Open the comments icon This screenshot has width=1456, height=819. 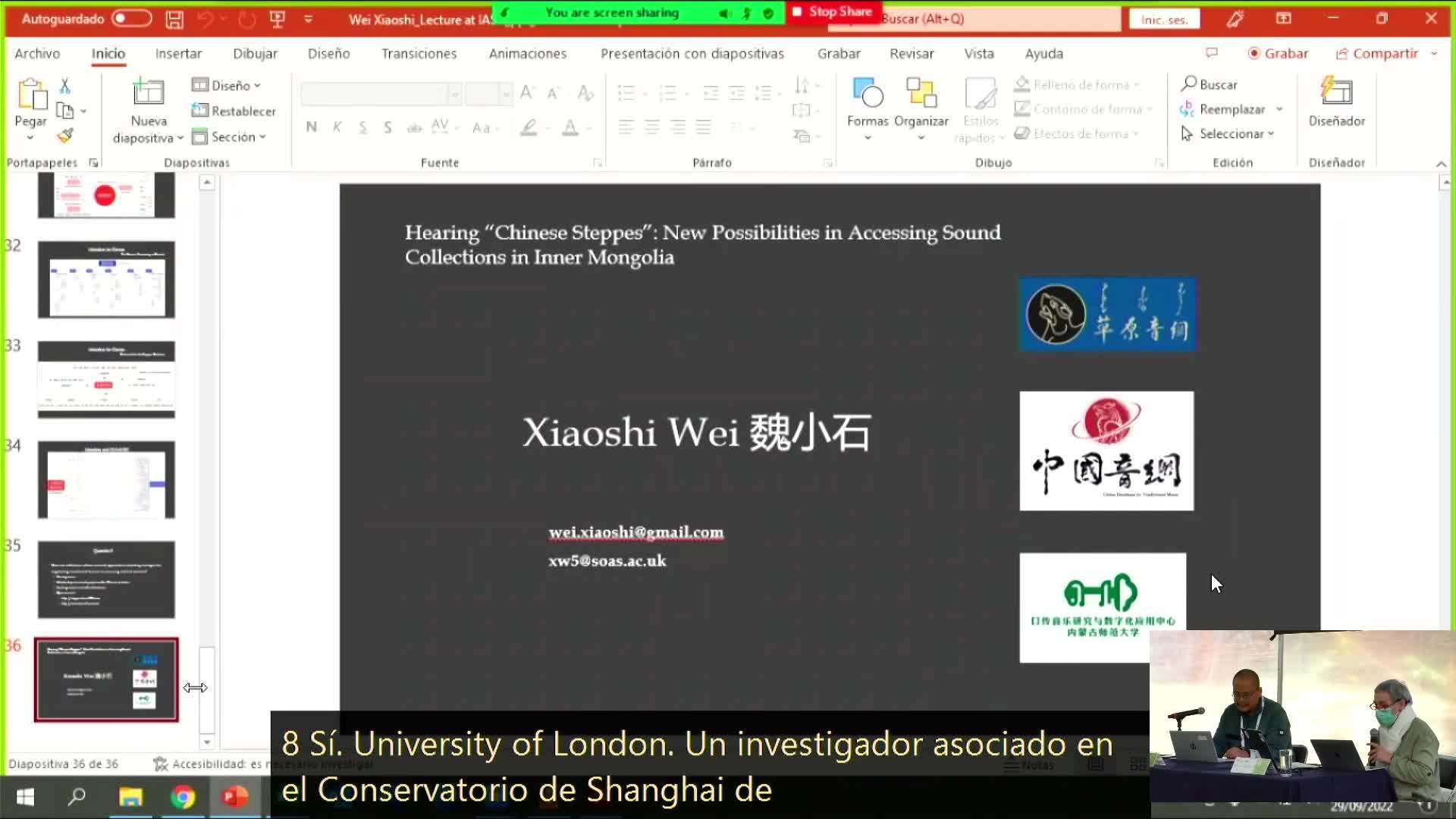coord(1211,53)
